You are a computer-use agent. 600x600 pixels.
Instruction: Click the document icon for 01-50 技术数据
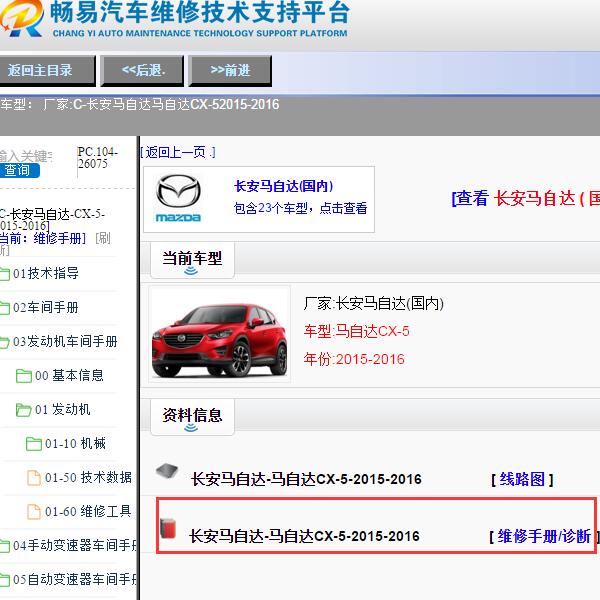pyautogui.click(x=34, y=478)
